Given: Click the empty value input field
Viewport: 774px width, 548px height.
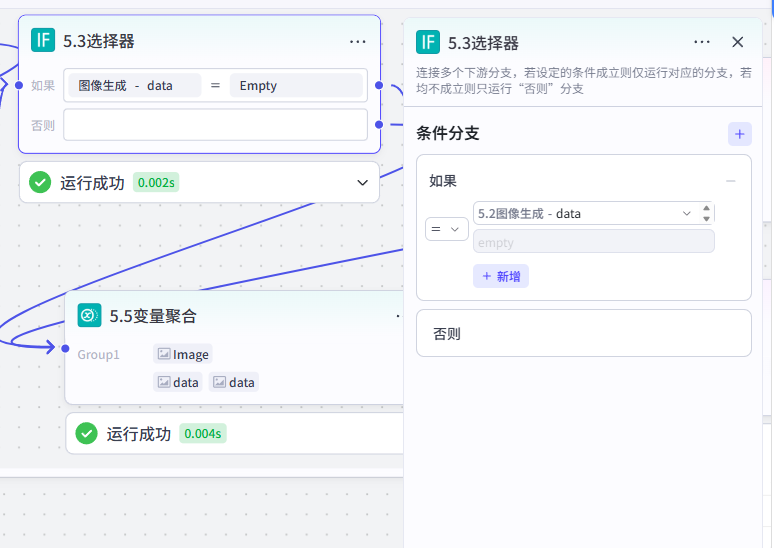Looking at the screenshot, I should (x=593, y=241).
